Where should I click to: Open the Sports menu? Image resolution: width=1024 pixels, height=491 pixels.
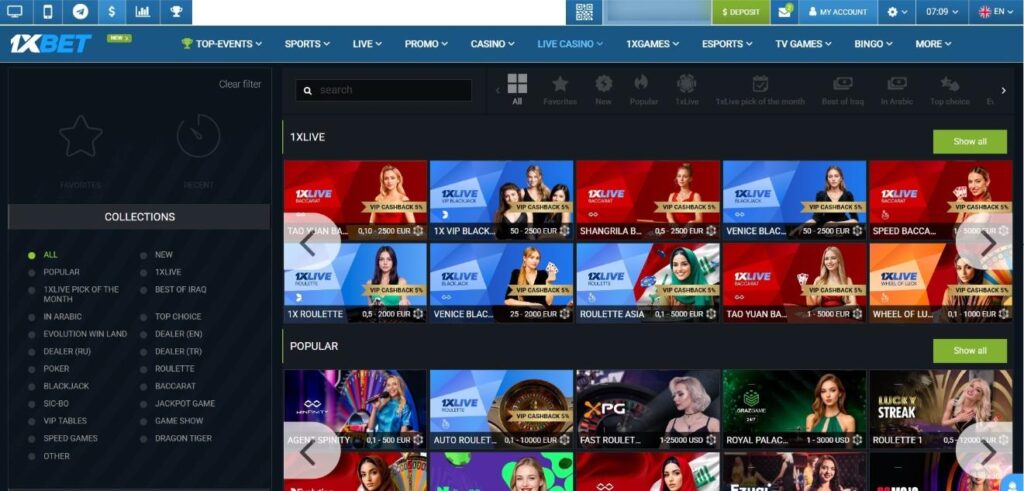307,44
